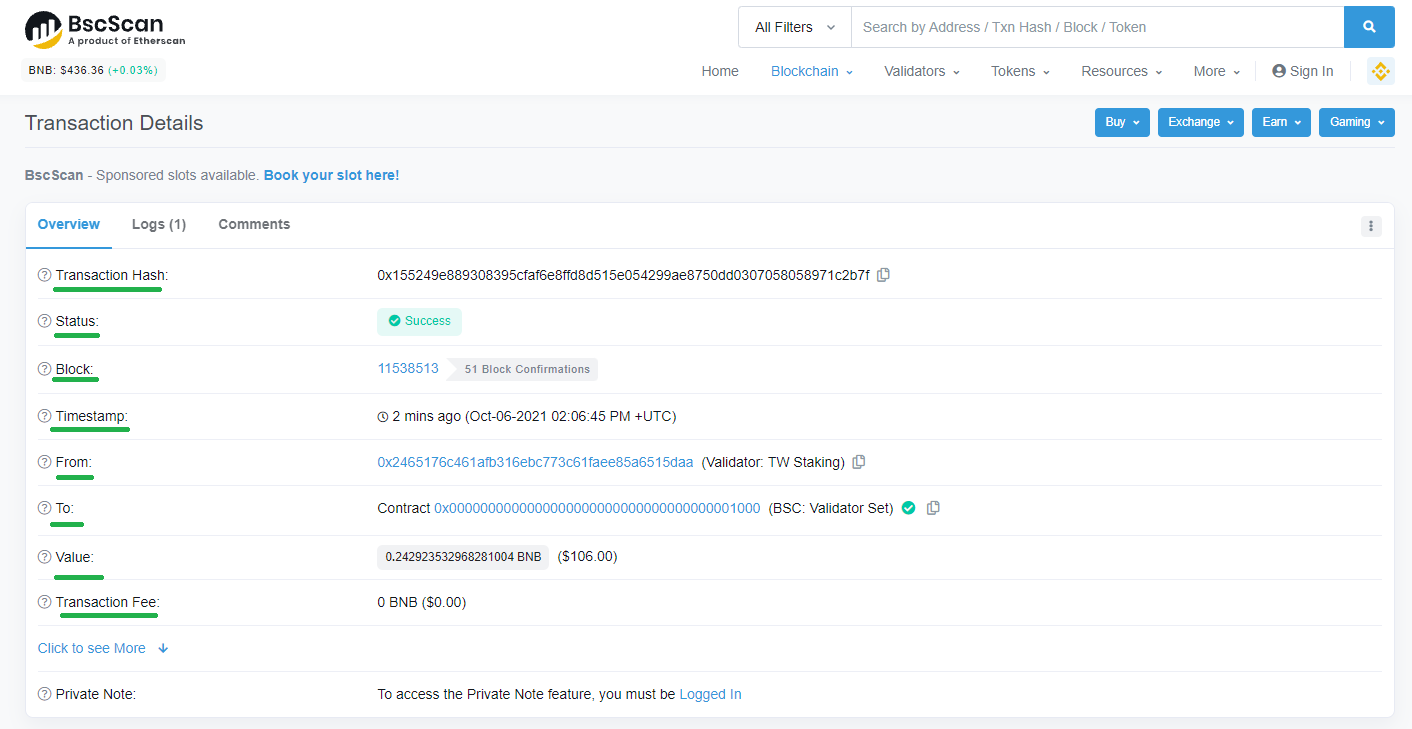Open the Validator Set contract address link
This screenshot has width=1412, height=729.
[x=597, y=508]
